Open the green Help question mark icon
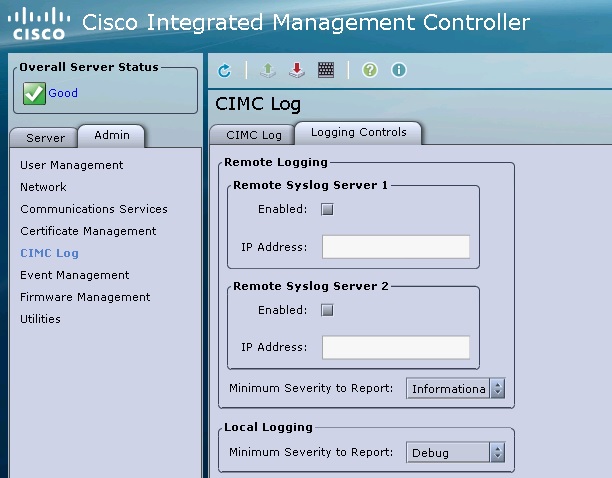 [x=370, y=70]
